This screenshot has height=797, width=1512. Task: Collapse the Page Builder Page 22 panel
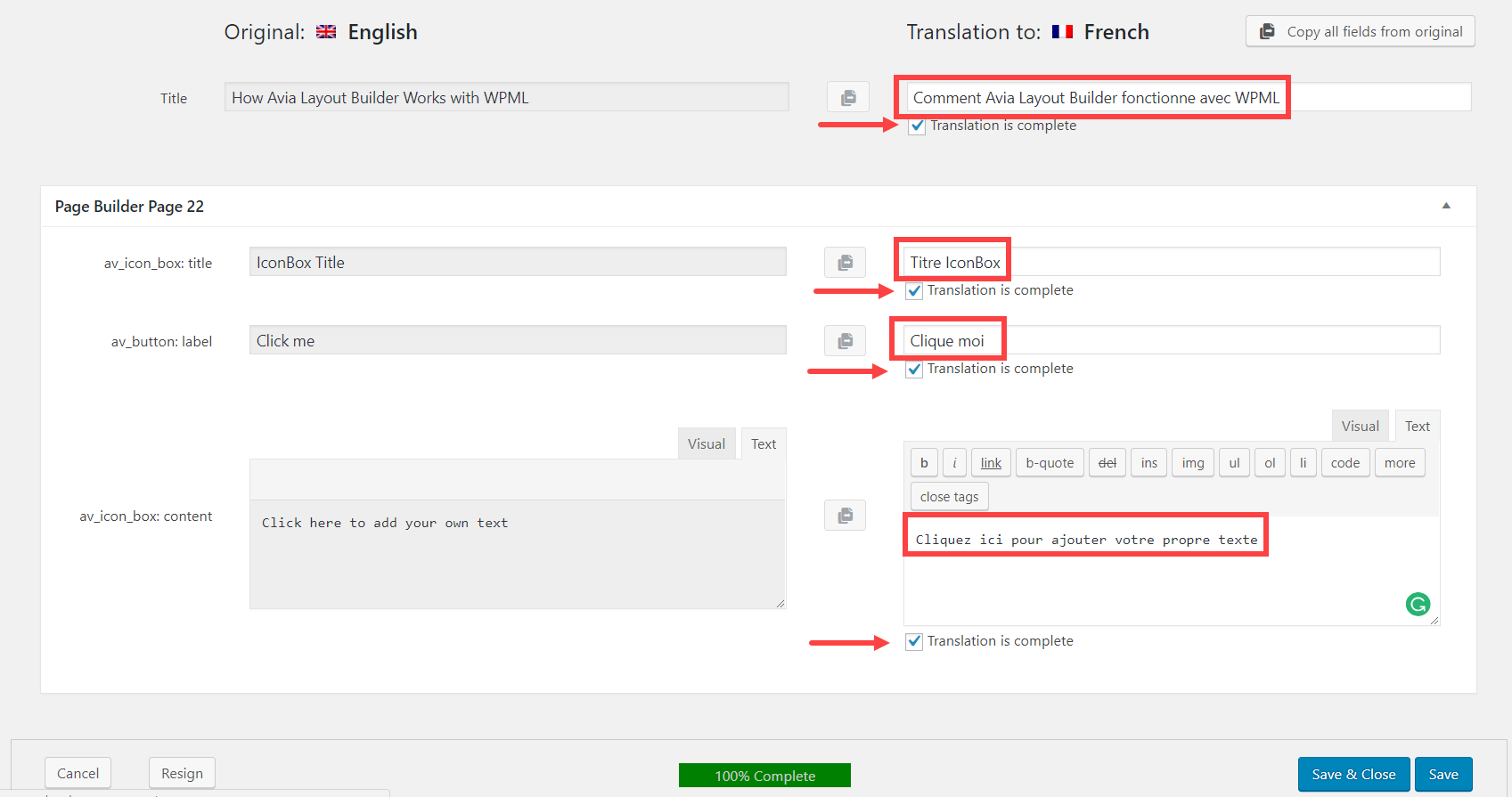pyautogui.click(x=1446, y=206)
